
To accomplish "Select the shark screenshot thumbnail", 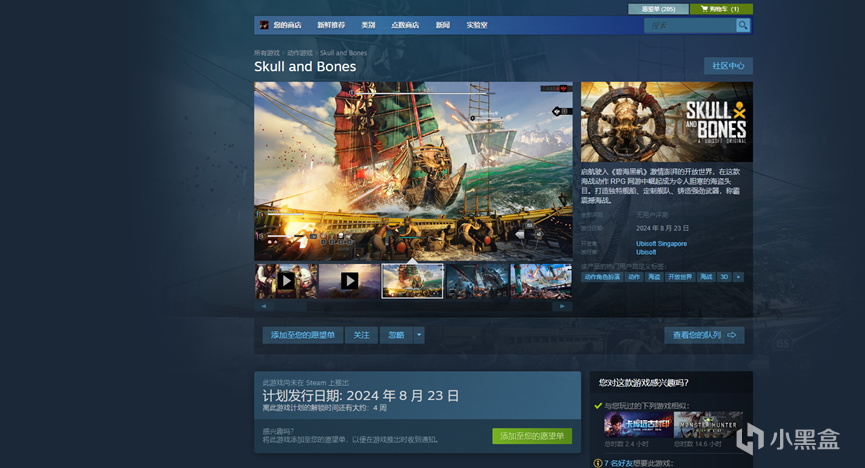I will click(x=477, y=281).
